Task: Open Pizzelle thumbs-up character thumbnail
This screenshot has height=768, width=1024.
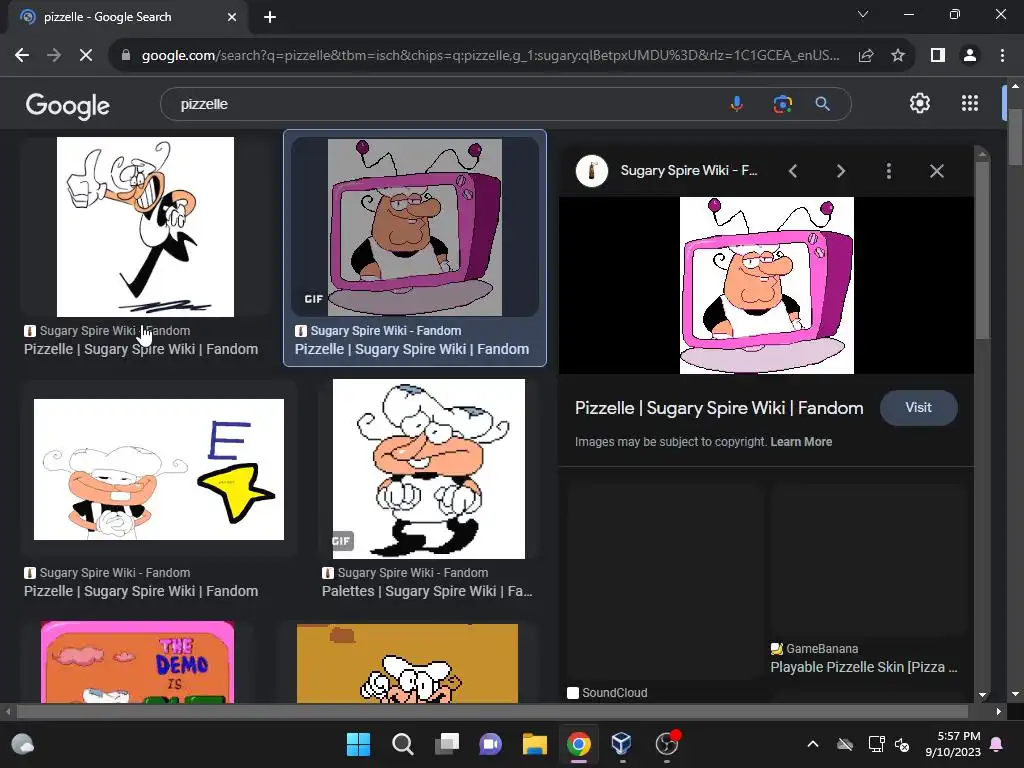Action: tap(145, 227)
